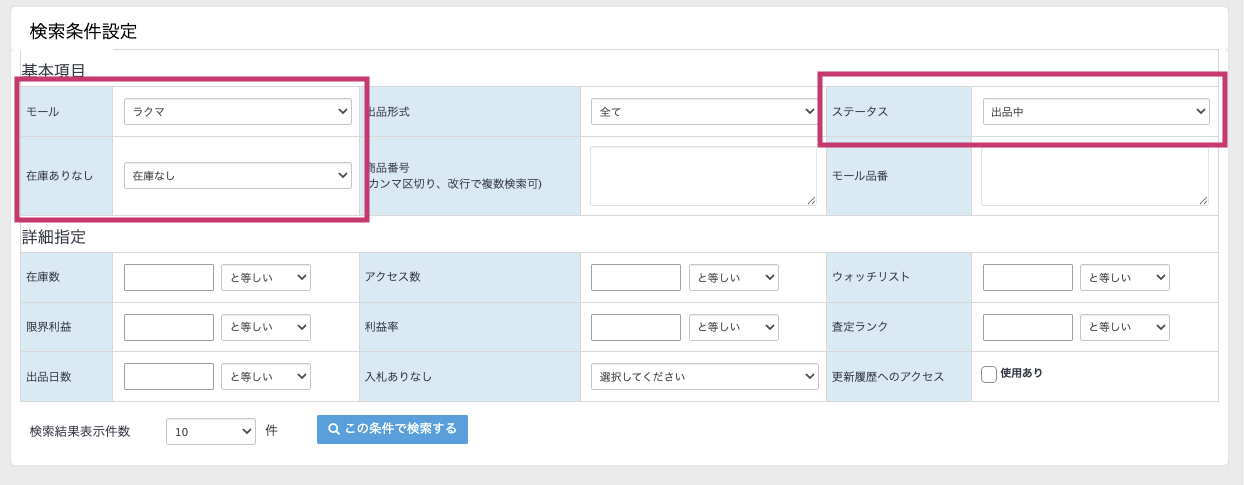Click the search button with magnifier icon
The image size is (1244, 485).
pyautogui.click(x=392, y=429)
